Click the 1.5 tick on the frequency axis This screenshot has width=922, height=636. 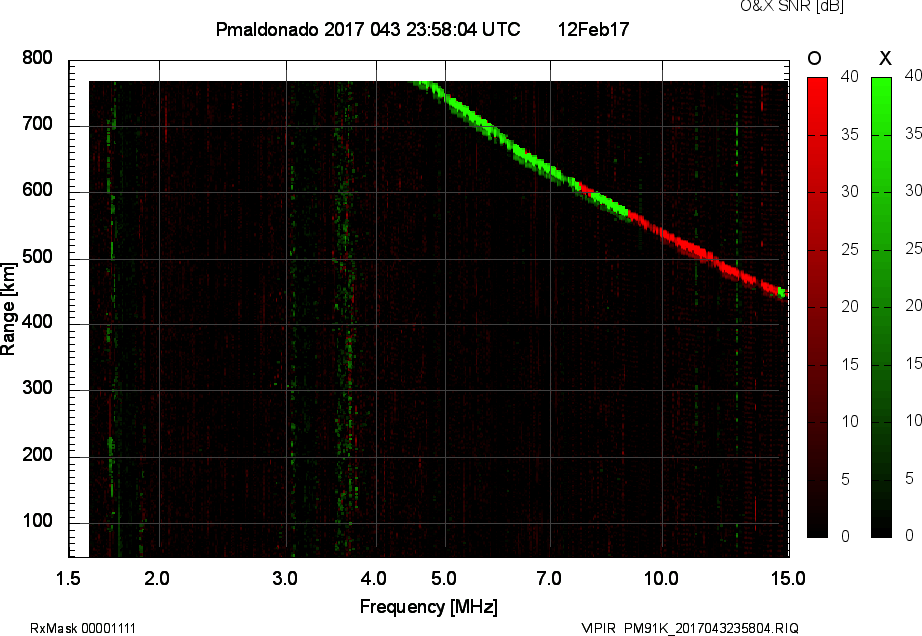pyautogui.click(x=68, y=577)
